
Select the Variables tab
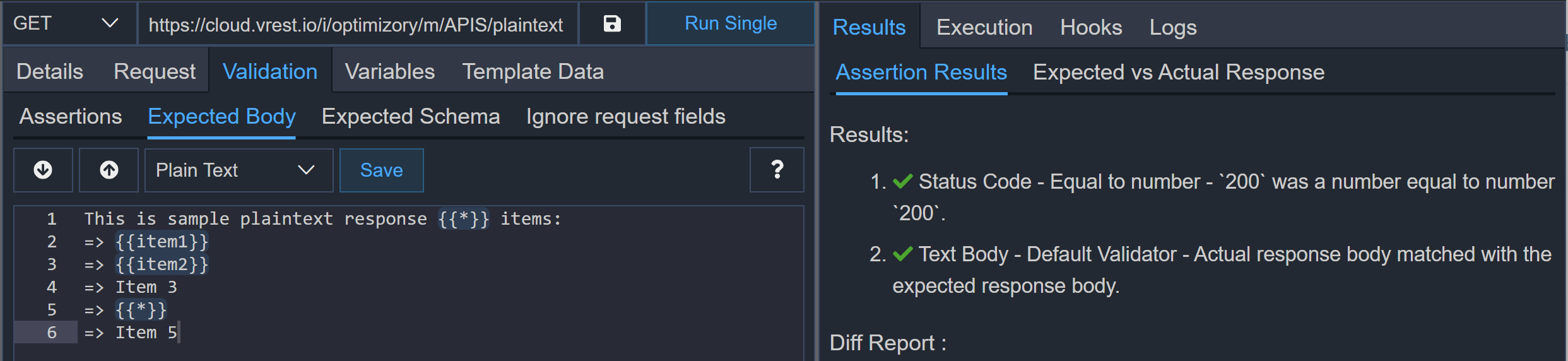389,71
